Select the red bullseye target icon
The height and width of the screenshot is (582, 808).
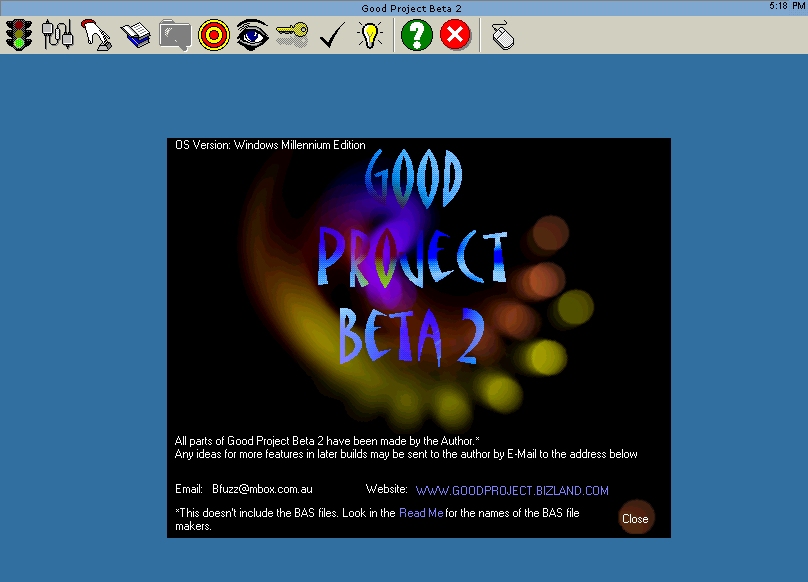pos(213,36)
